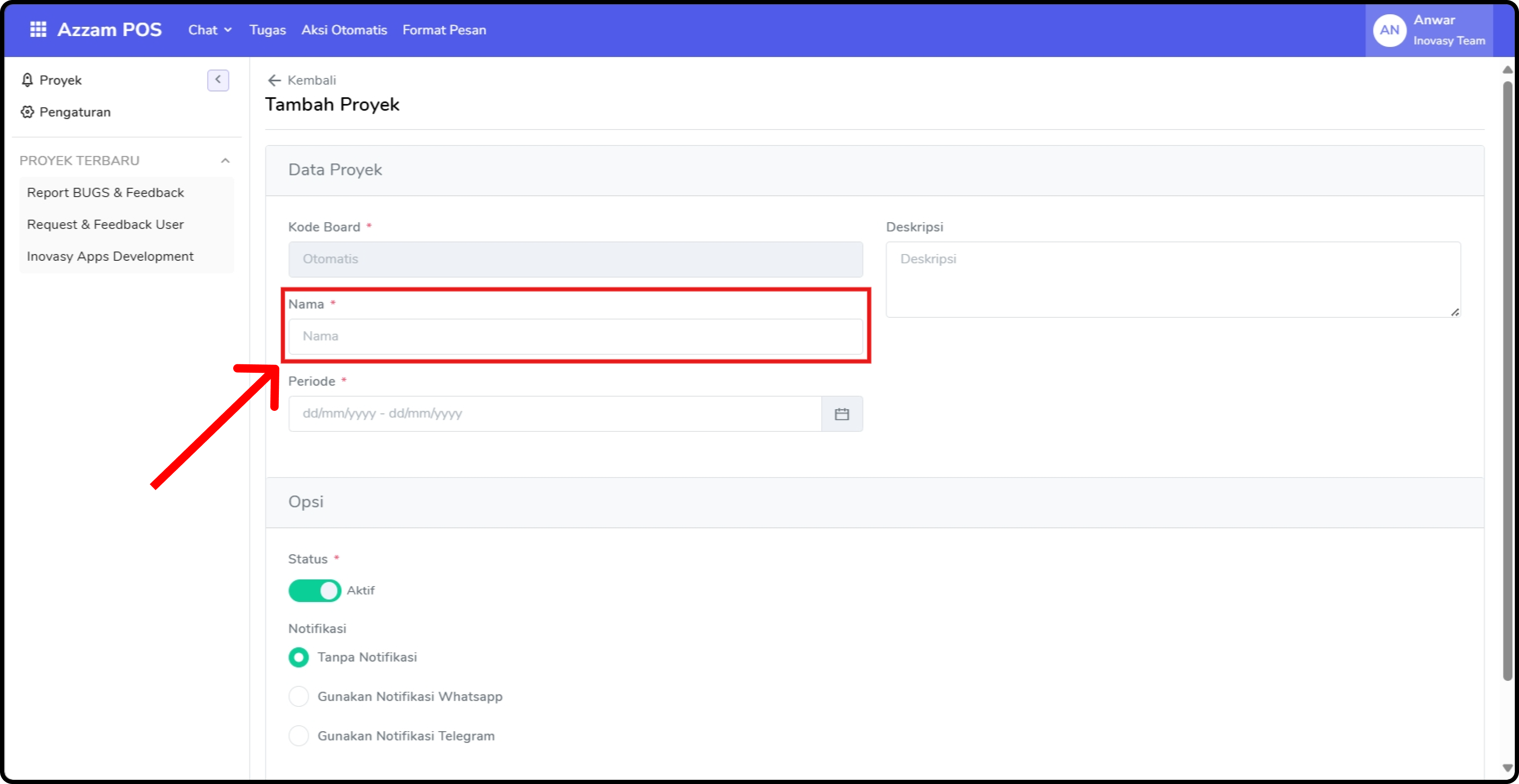Select Tanpa Notifikasi radio option
1519x784 pixels.
click(298, 657)
